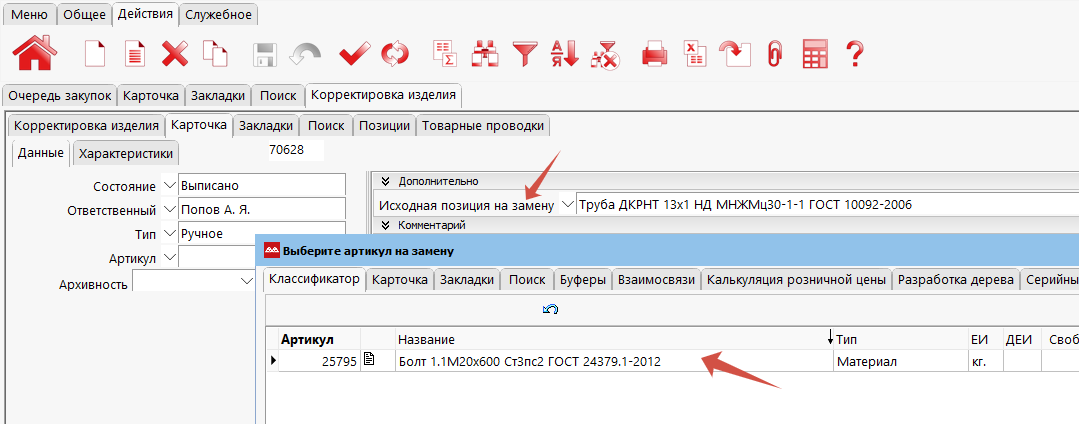Viewport: 1079px width, 424px height.
Task: Open the calculator icon
Action: (815, 54)
